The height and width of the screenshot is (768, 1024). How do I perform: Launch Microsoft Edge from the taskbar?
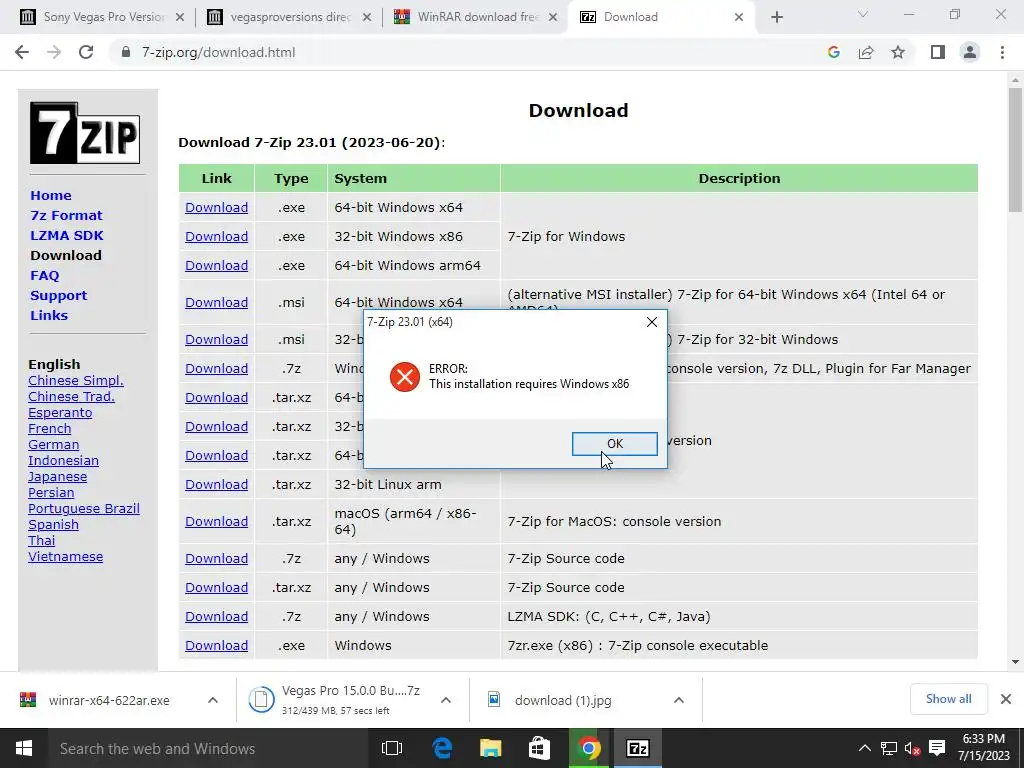(x=442, y=748)
